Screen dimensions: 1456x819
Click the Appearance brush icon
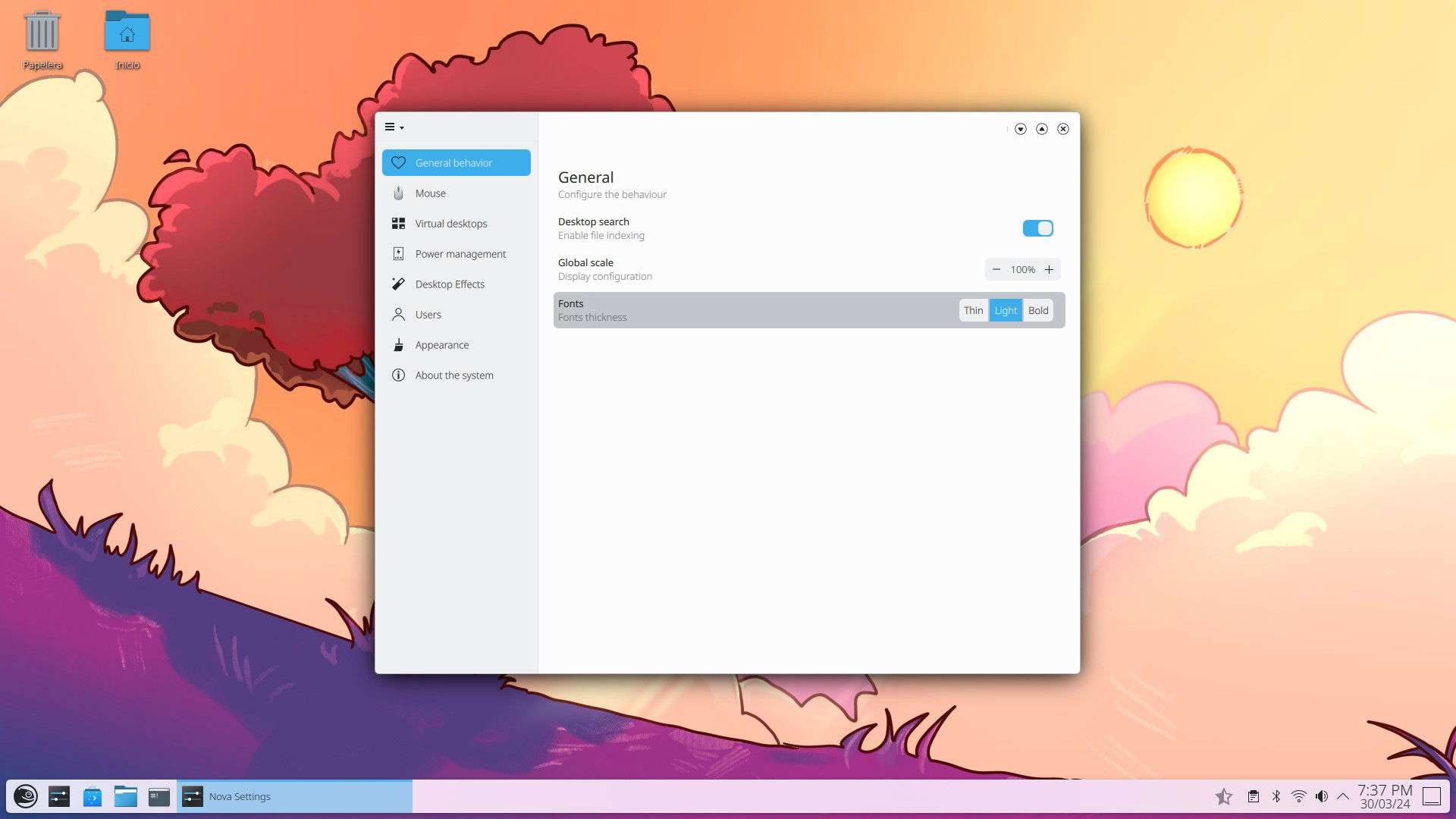tap(398, 344)
